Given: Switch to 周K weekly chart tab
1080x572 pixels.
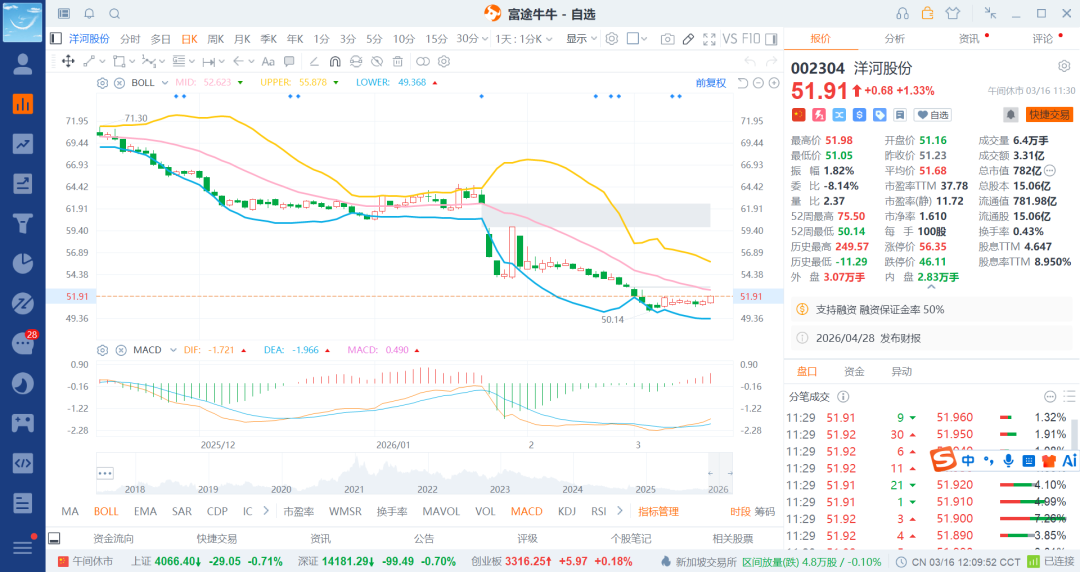Looking at the screenshot, I should 216,39.
